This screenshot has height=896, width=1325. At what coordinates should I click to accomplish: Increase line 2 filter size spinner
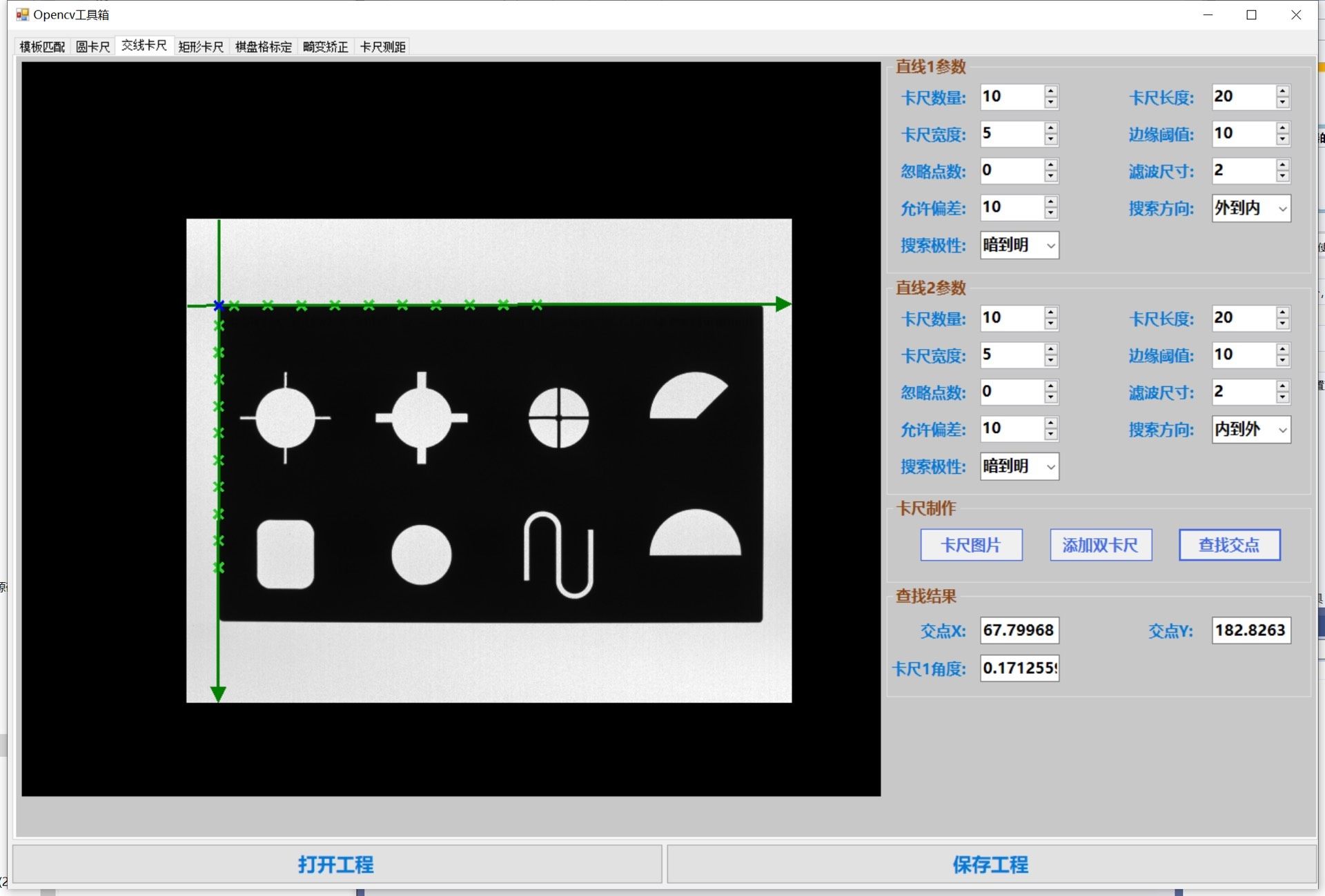[1282, 386]
